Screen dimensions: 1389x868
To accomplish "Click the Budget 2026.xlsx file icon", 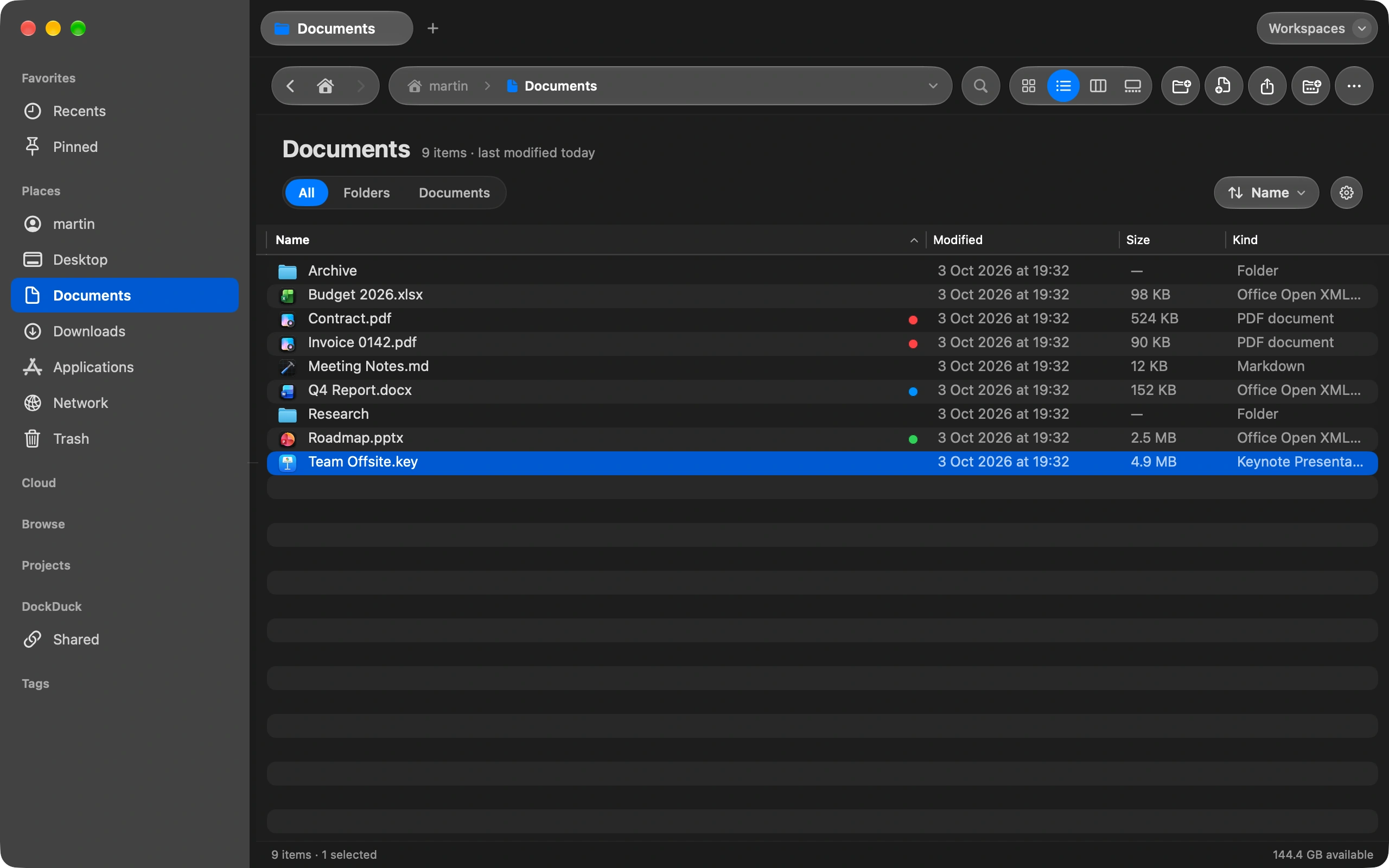I will 288,296.
